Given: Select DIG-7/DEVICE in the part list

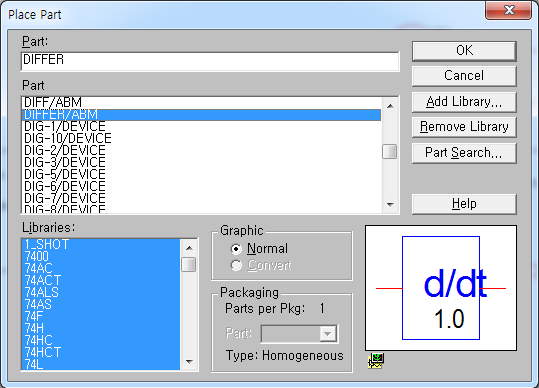Looking at the screenshot, I should point(202,199).
